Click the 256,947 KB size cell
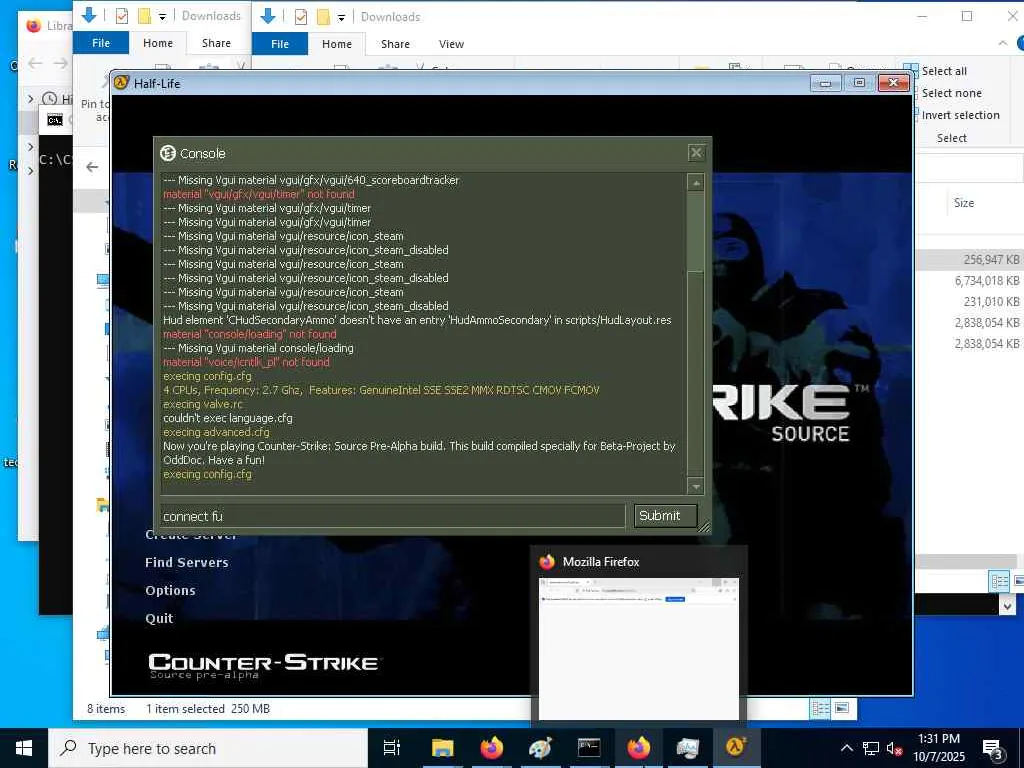Viewport: 1024px width, 768px height. [x=991, y=260]
